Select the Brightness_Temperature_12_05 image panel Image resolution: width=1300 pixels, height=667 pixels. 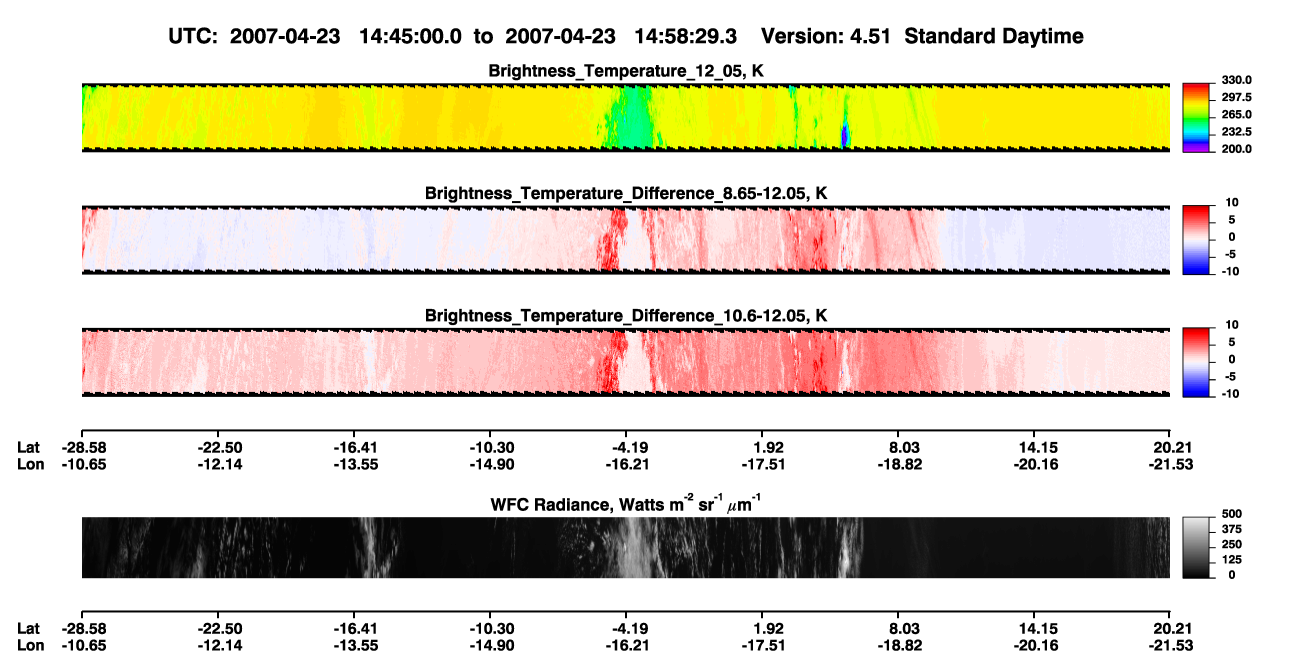coord(625,117)
